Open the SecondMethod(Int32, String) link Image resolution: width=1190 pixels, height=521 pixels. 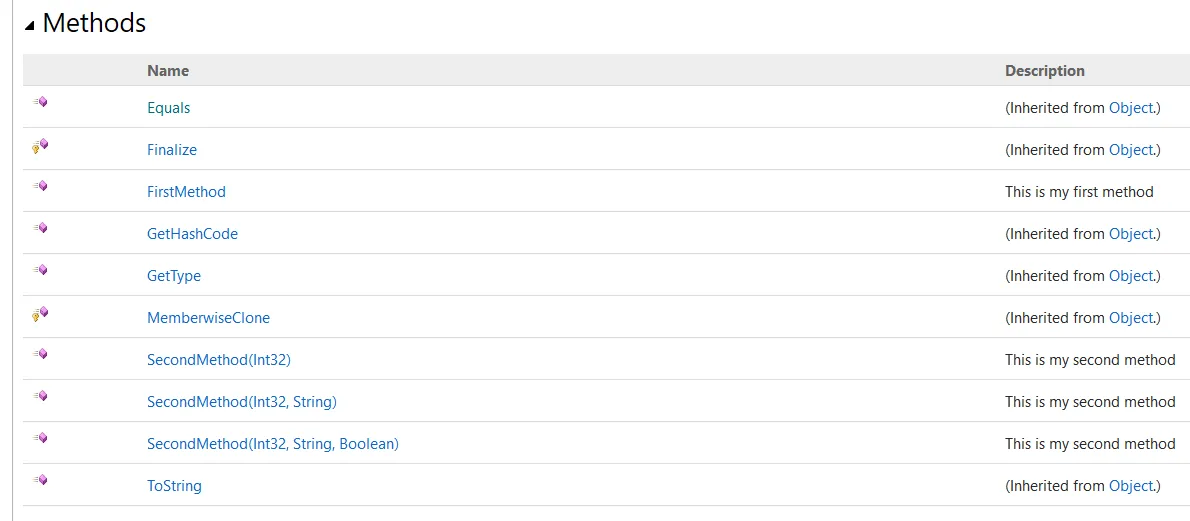(x=241, y=402)
